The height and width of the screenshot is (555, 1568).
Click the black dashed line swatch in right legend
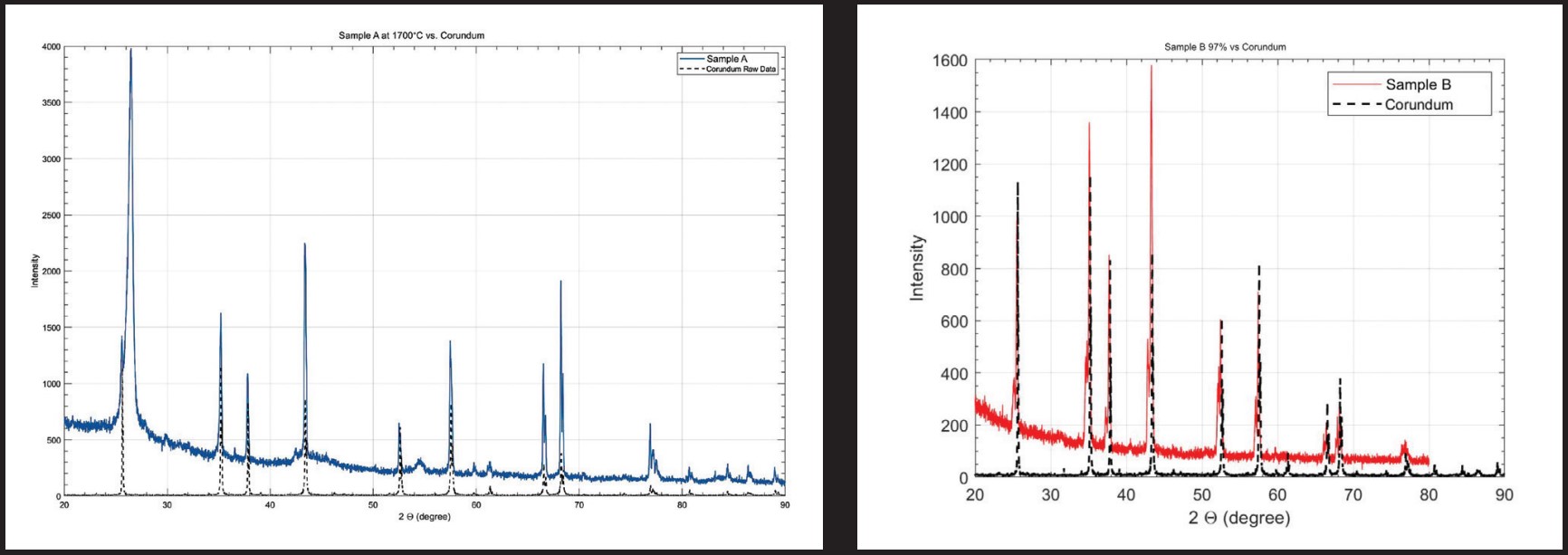coord(1355,105)
